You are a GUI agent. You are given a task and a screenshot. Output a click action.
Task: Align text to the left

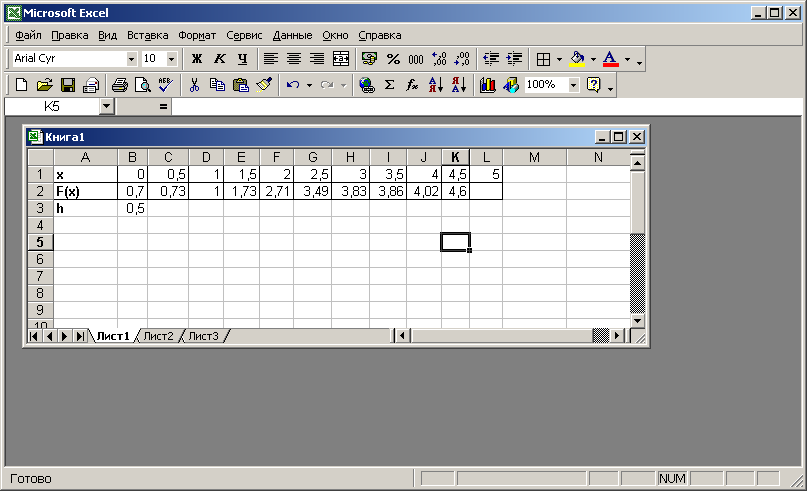tap(271, 59)
